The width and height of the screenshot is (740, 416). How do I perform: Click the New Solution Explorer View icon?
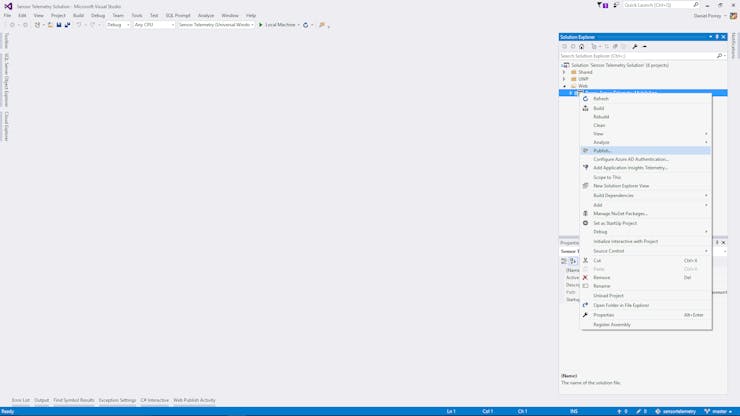coord(585,186)
